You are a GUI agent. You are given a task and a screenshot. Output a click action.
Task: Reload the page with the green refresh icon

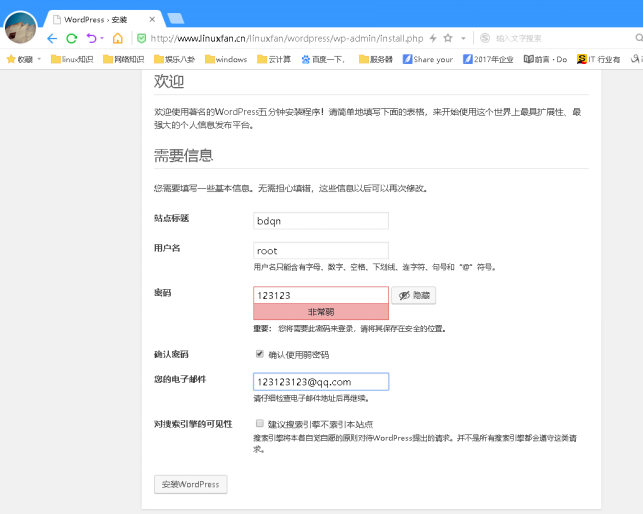72,39
